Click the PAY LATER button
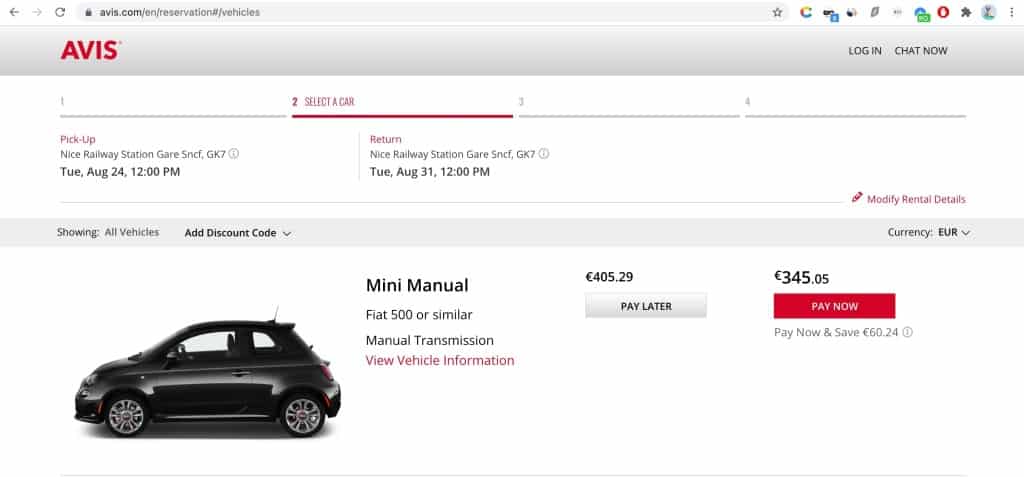Image resolution: width=1024 pixels, height=477 pixels. [646, 306]
